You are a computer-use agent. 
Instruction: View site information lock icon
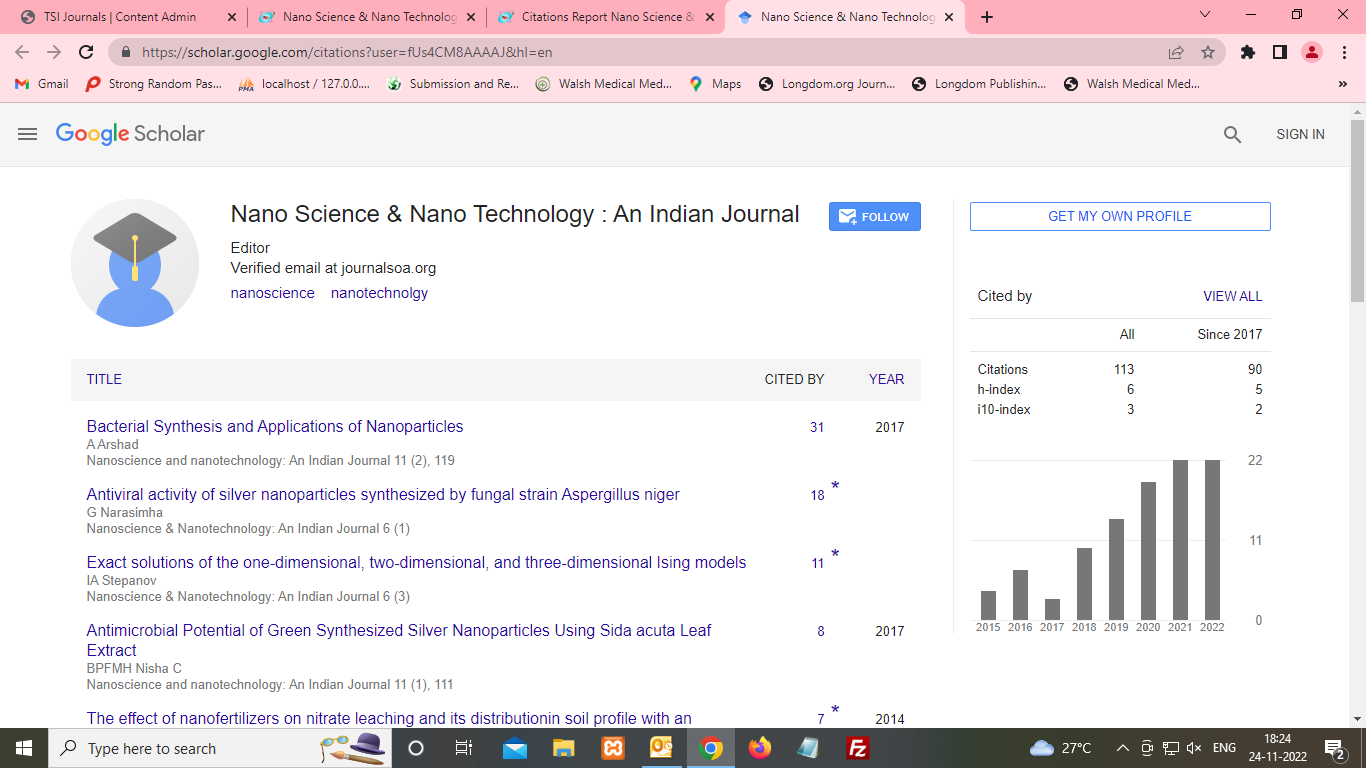click(126, 52)
